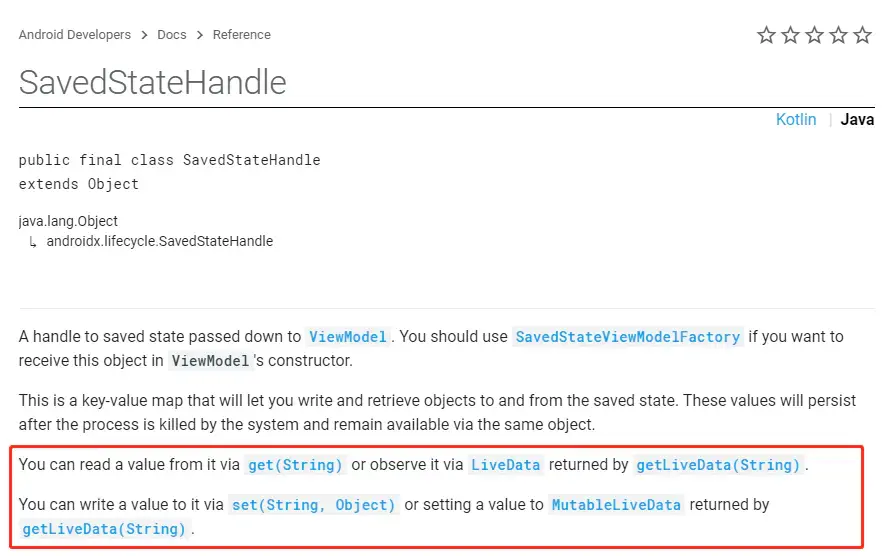
Task: Open the MutableLiveData class link
Action: 616,505
